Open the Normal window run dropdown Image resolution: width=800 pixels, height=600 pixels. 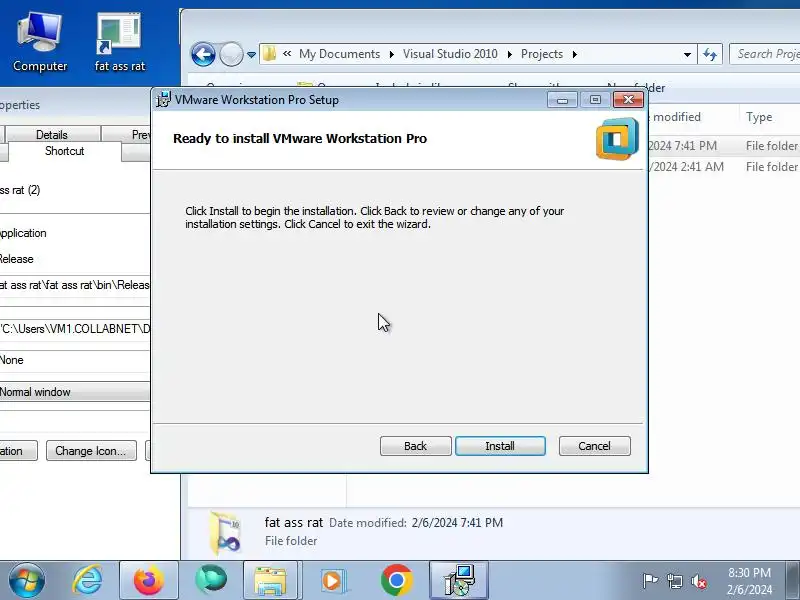74,392
